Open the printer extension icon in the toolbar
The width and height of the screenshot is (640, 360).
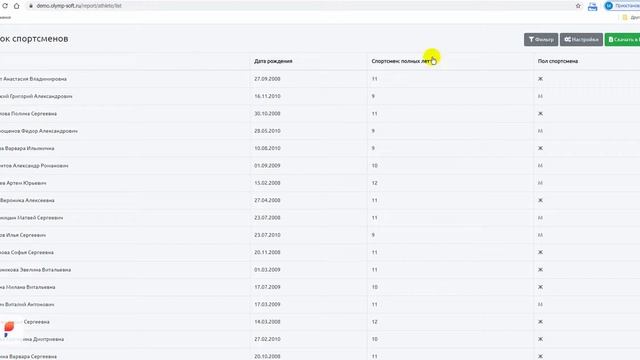592,7
